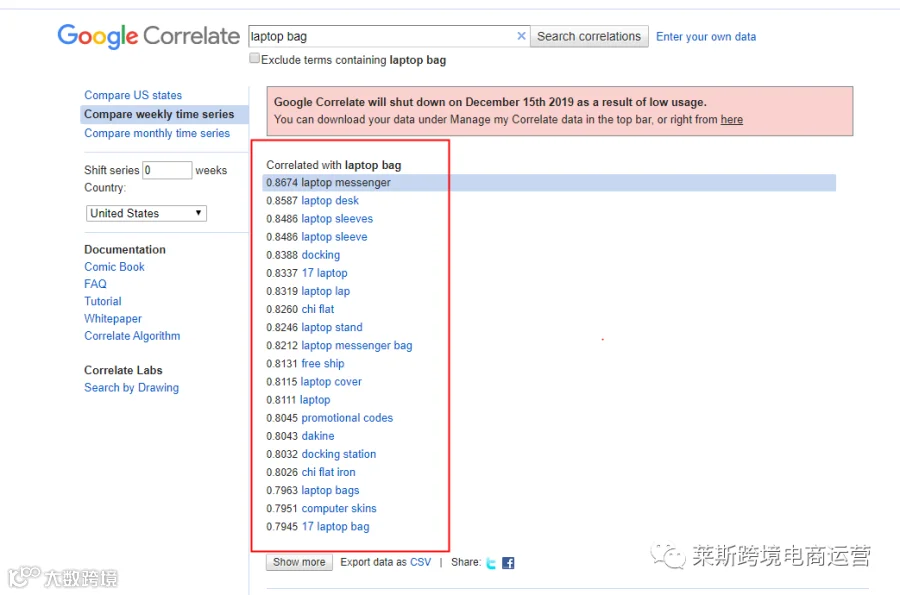Viewport: 900px width, 595px height.
Task: Share results on Twitter
Action: point(491,563)
